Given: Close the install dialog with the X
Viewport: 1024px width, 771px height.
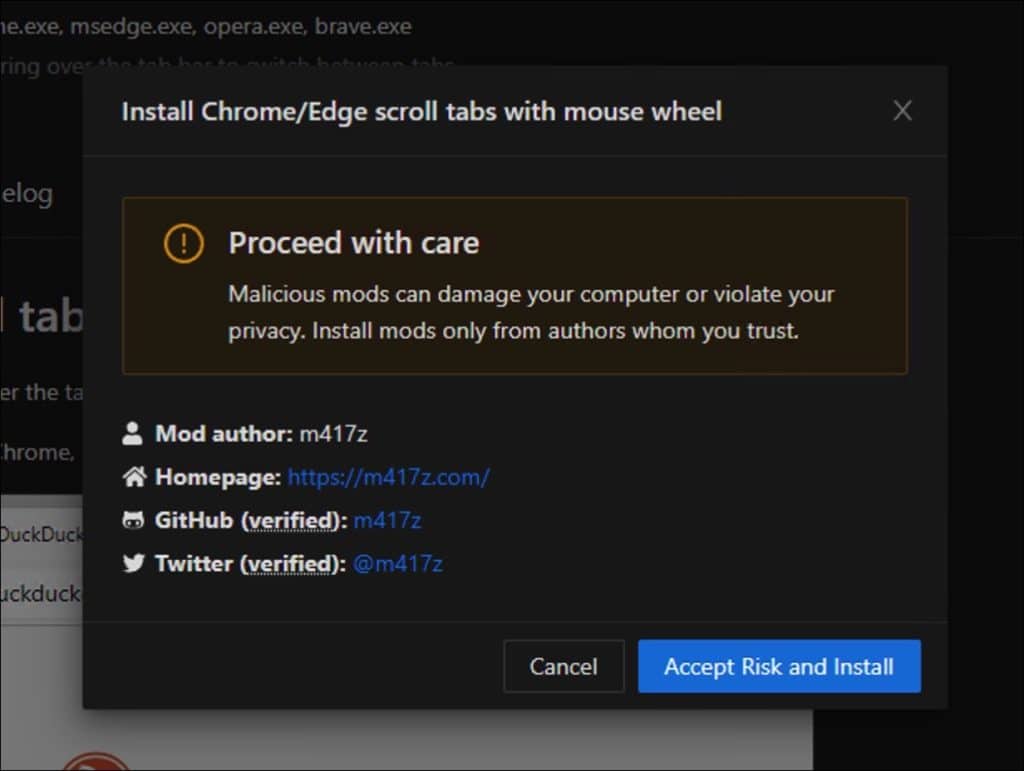Looking at the screenshot, I should [902, 110].
